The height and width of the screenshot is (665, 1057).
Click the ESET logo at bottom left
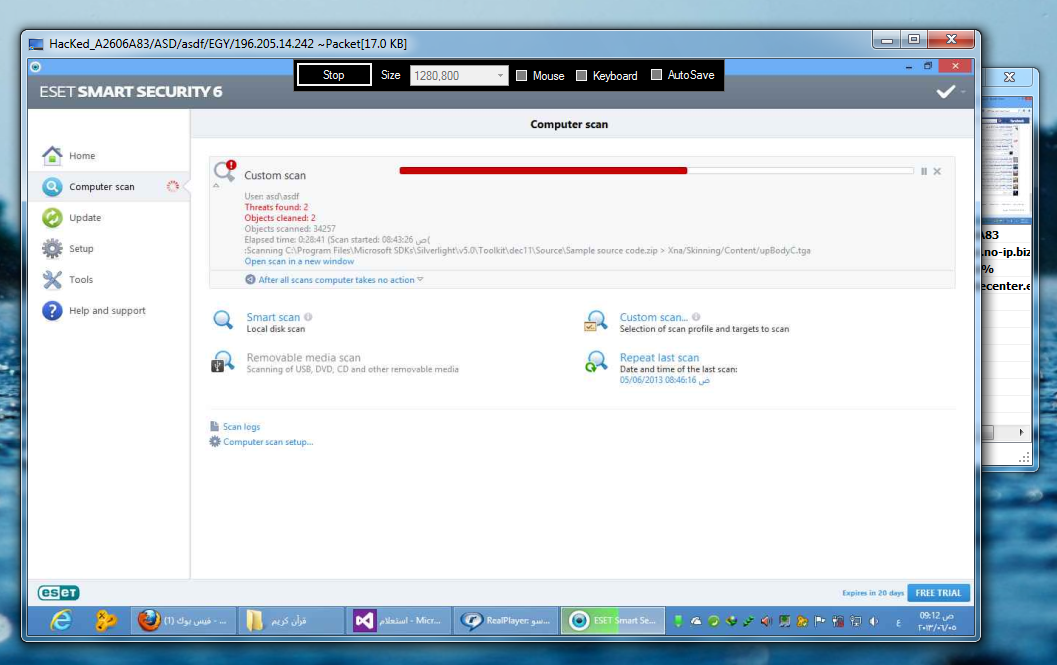(x=59, y=593)
